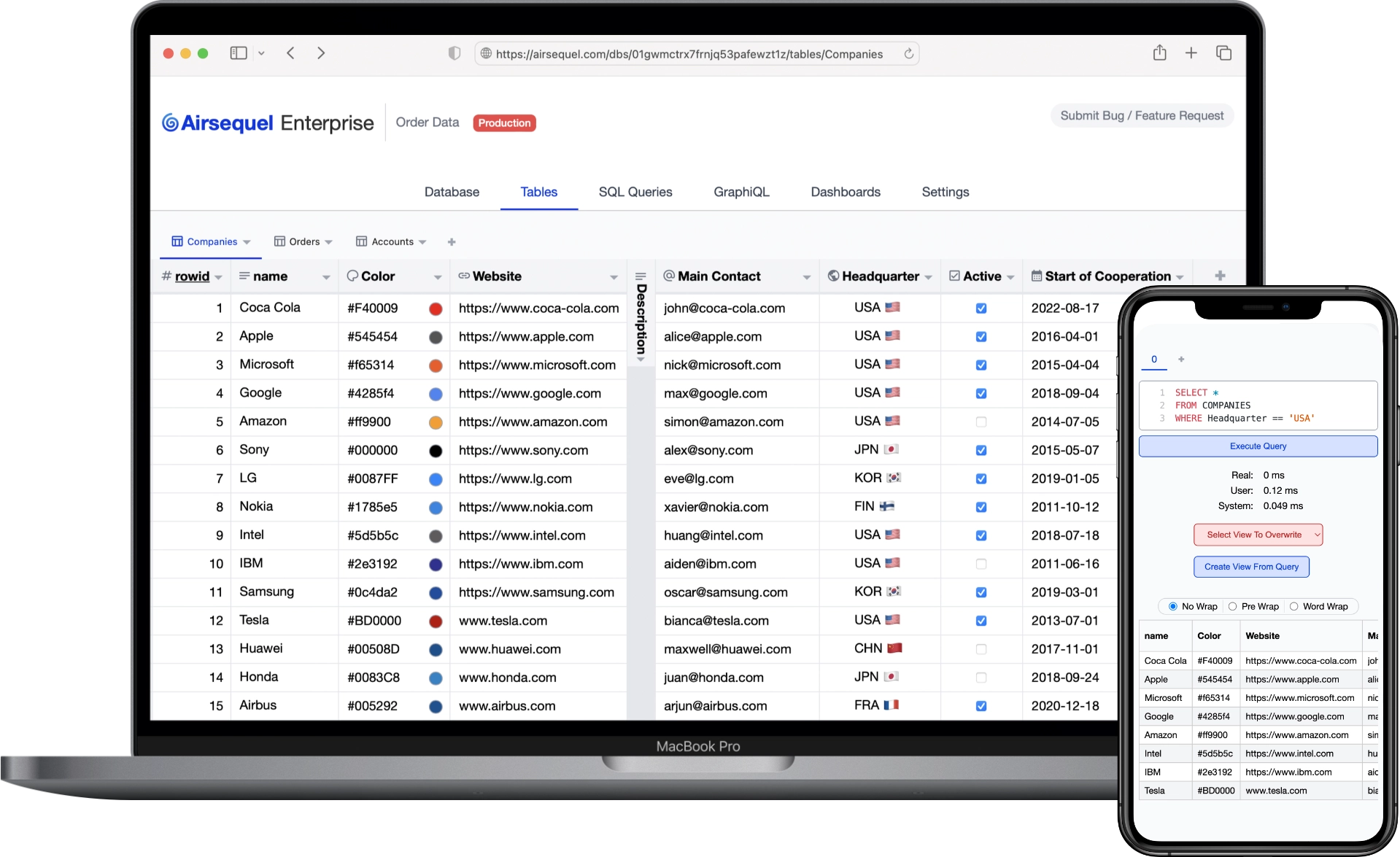Add a new table with plus icon
This screenshot has height=857, width=1400.
point(452,242)
